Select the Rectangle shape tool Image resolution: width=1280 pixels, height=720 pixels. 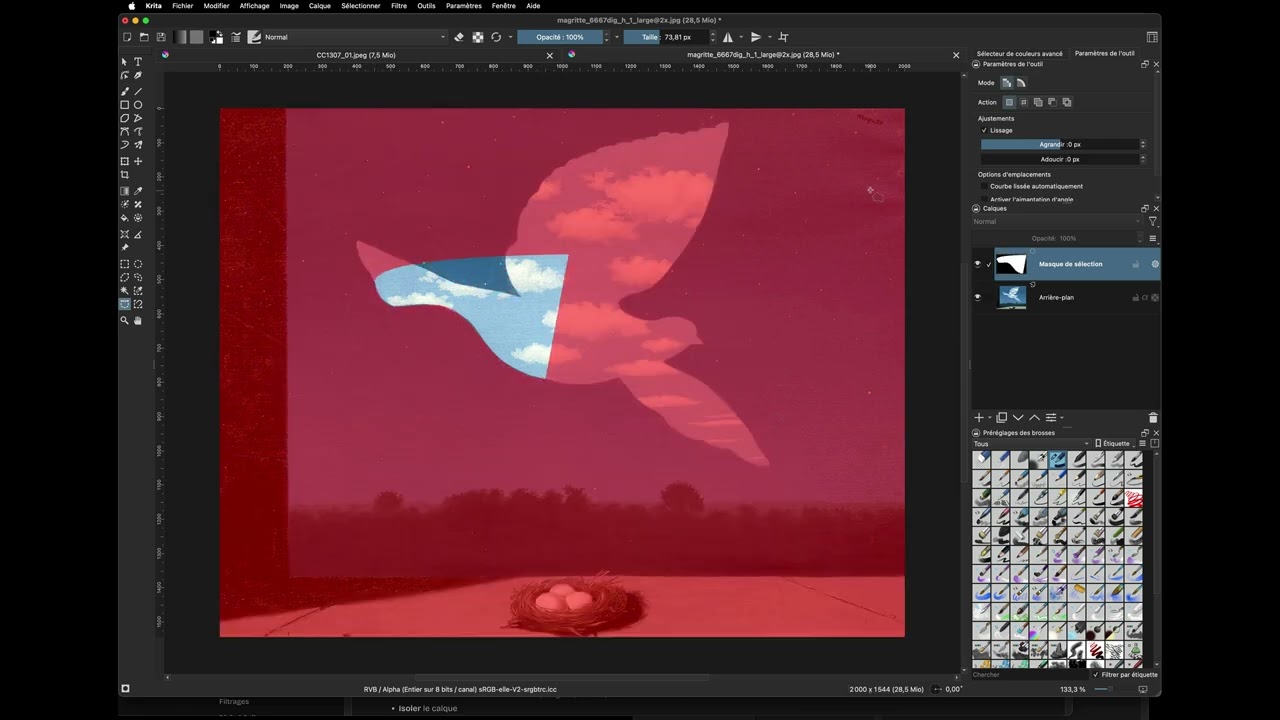click(x=125, y=105)
